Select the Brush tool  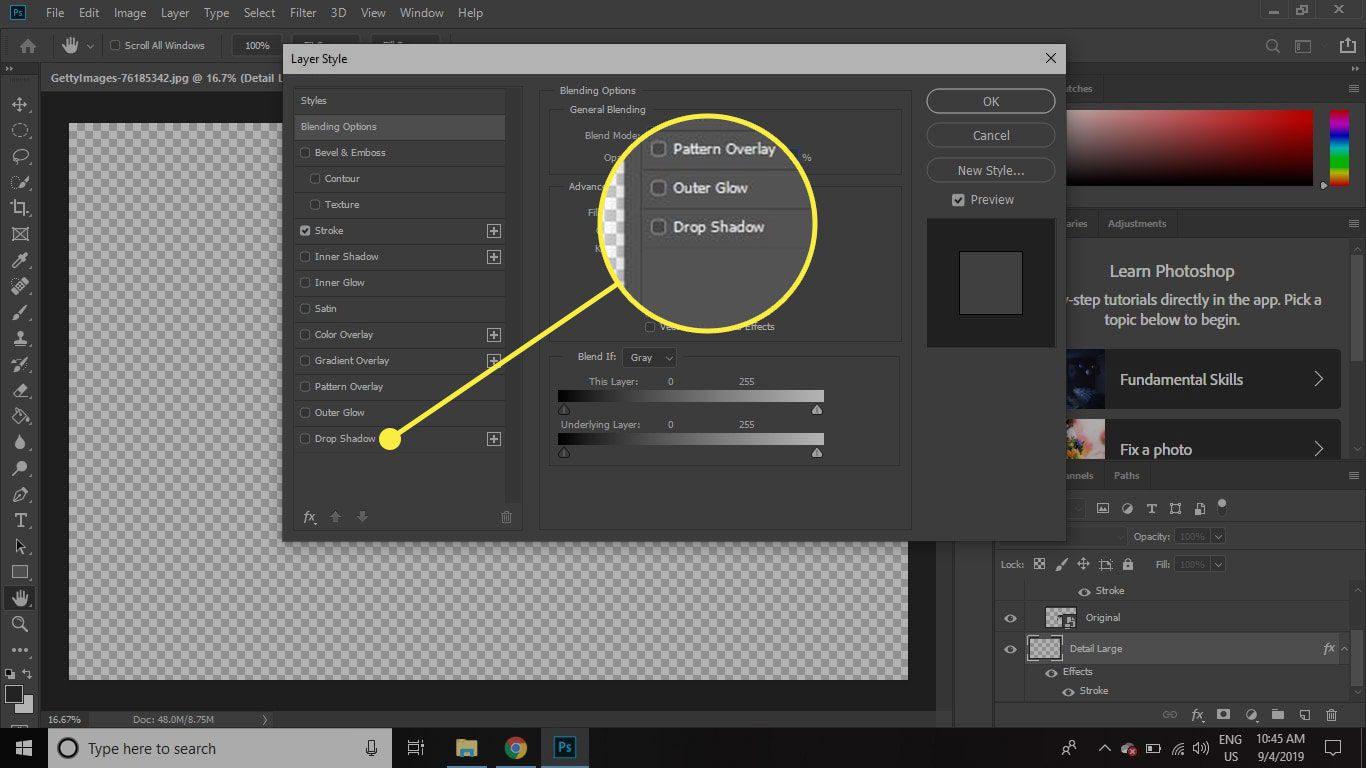[x=19, y=312]
